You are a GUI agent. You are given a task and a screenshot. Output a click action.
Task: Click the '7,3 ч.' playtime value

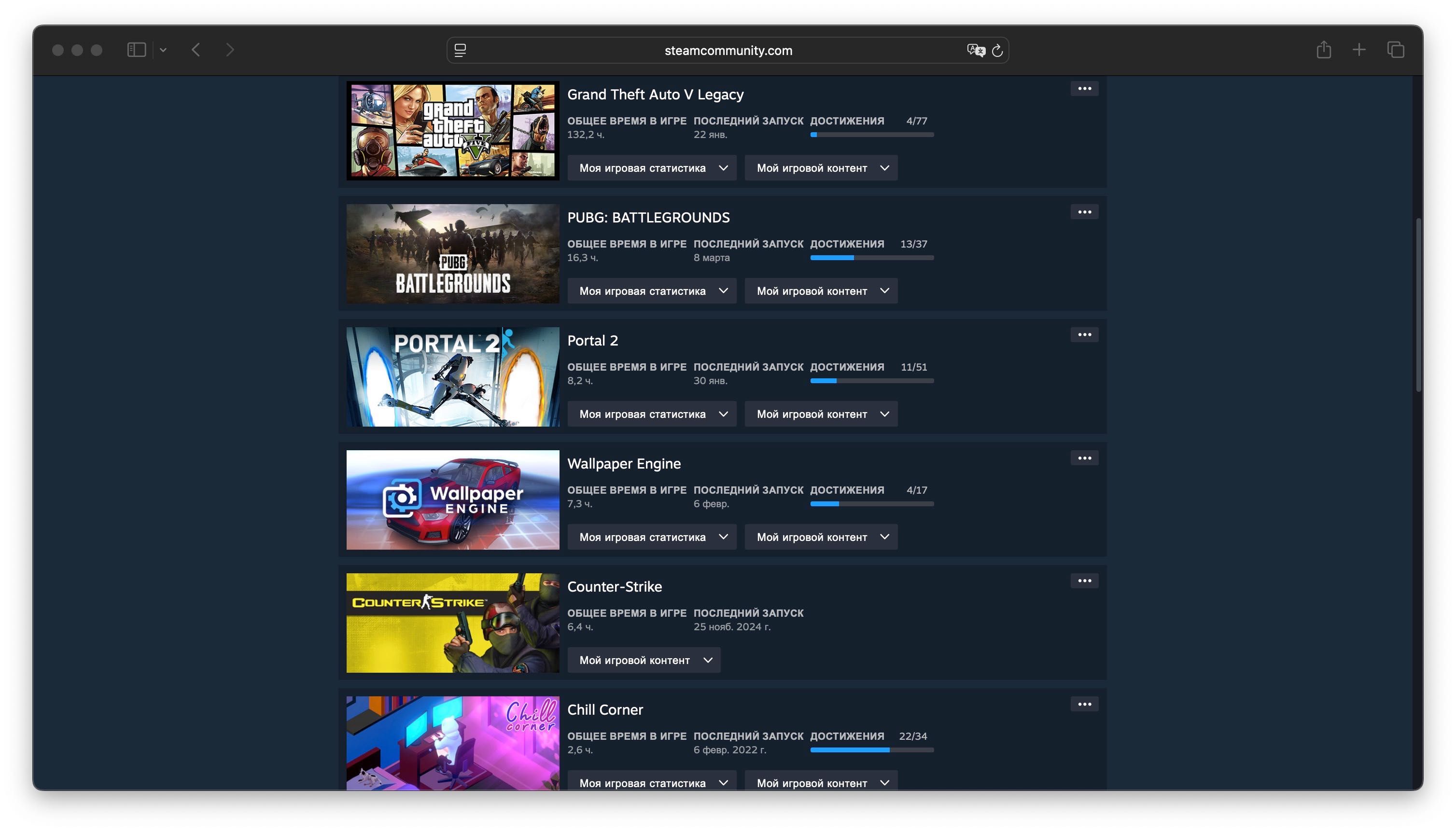tap(579, 504)
